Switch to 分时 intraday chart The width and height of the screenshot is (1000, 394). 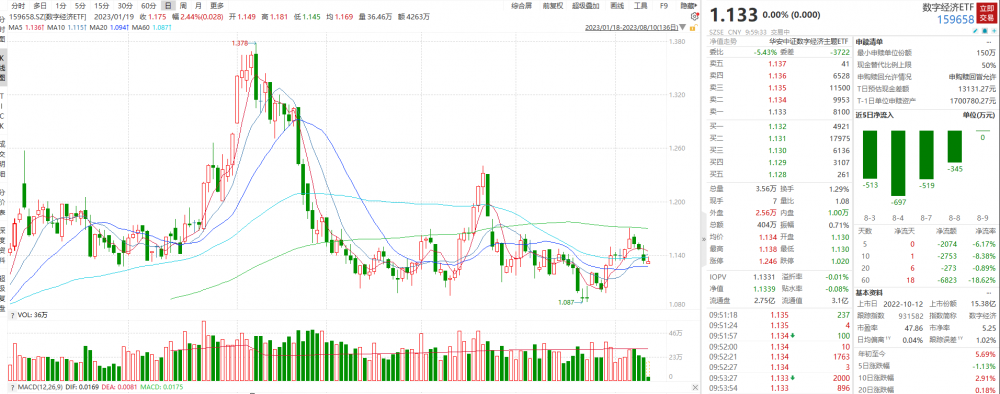(x=19, y=5)
